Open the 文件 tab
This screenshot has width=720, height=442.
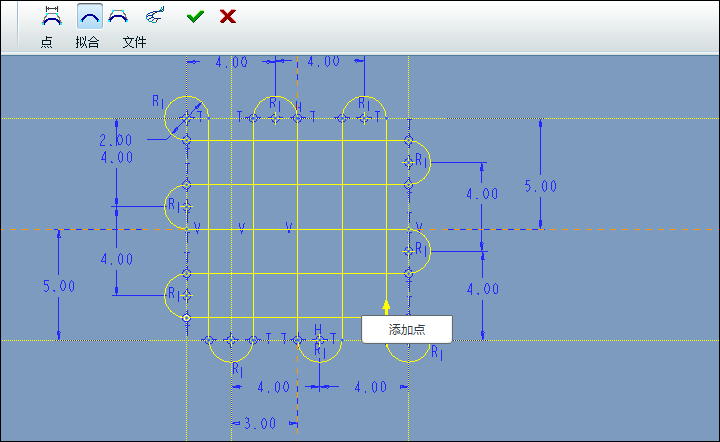tap(134, 42)
